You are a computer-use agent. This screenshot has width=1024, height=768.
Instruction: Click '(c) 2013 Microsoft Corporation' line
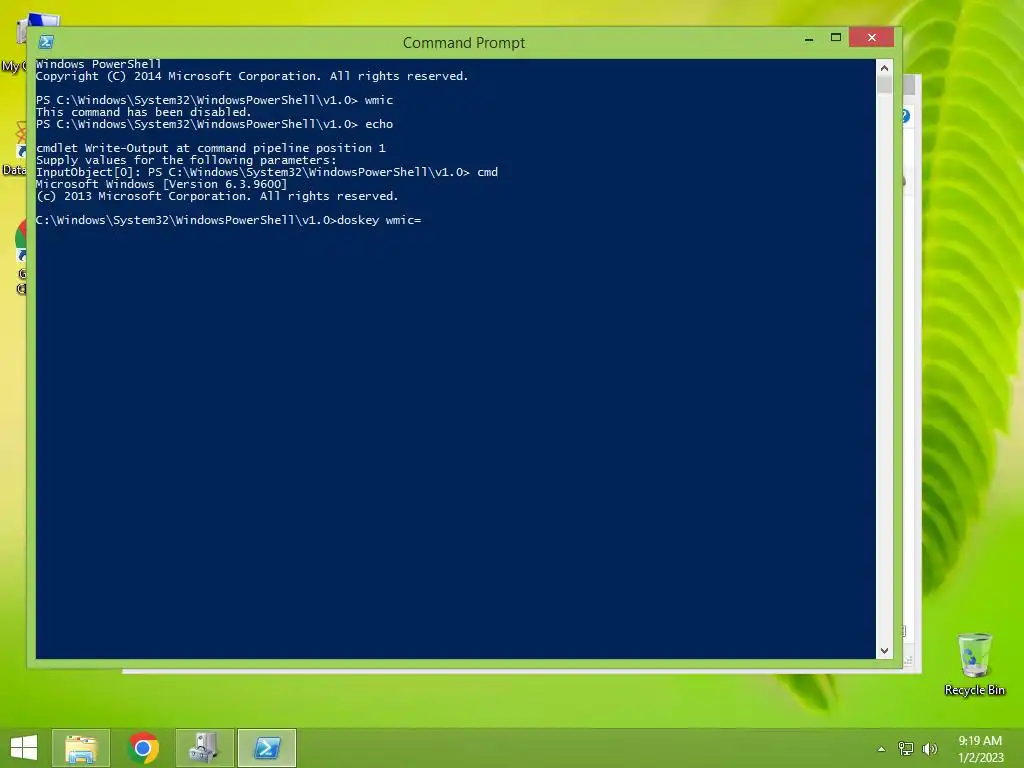coord(217,196)
